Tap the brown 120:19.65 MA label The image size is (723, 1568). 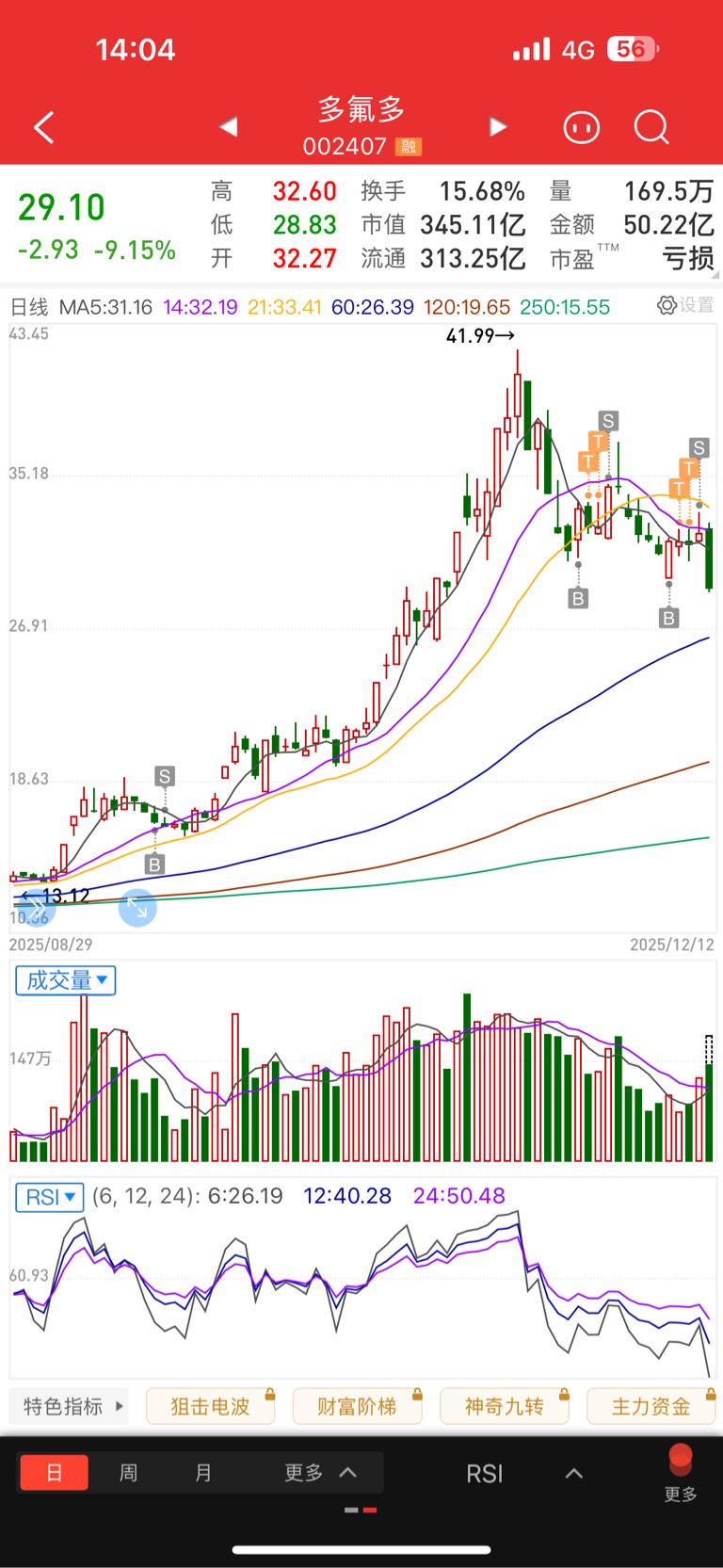pyautogui.click(x=467, y=307)
